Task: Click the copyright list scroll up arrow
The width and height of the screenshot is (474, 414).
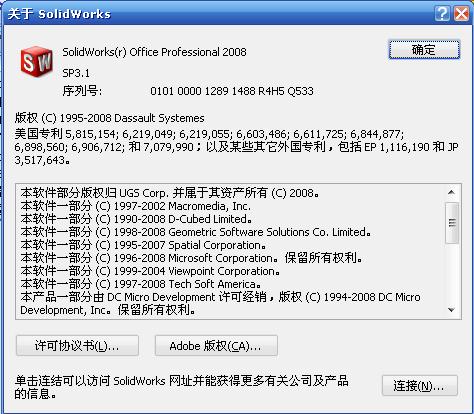Action: [452, 192]
